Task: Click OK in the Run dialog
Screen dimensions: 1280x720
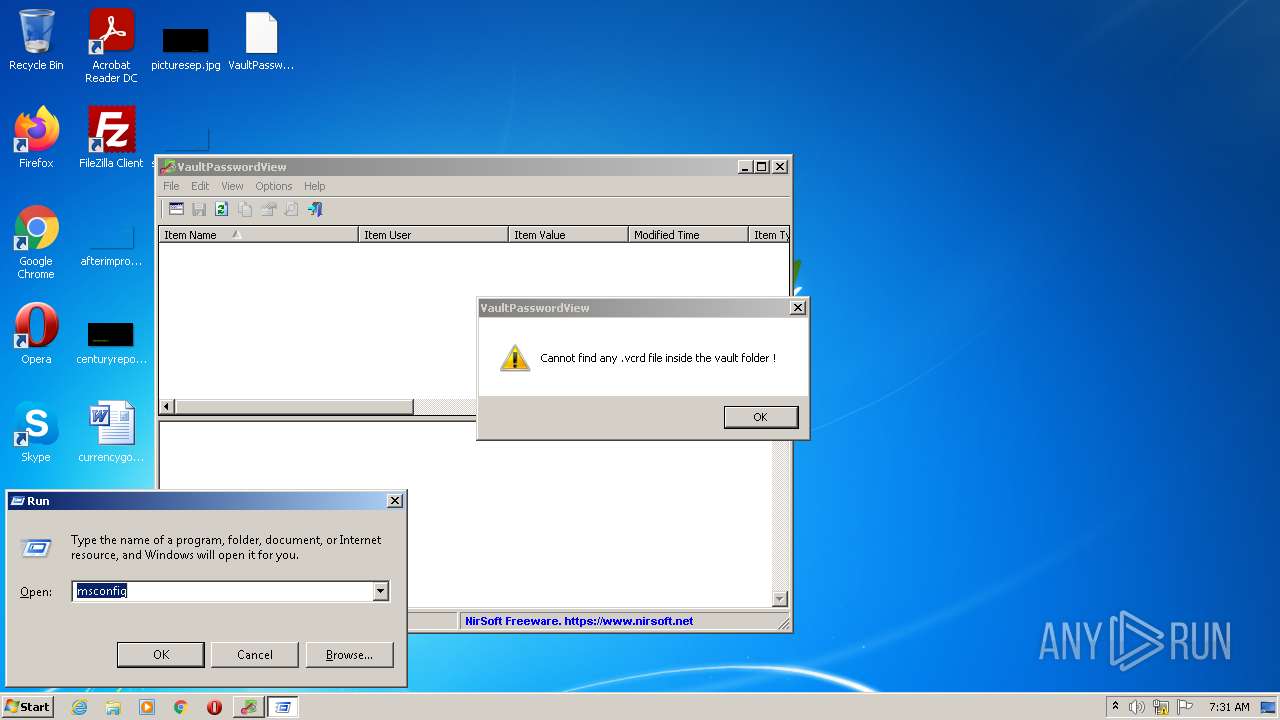Action: pos(161,655)
